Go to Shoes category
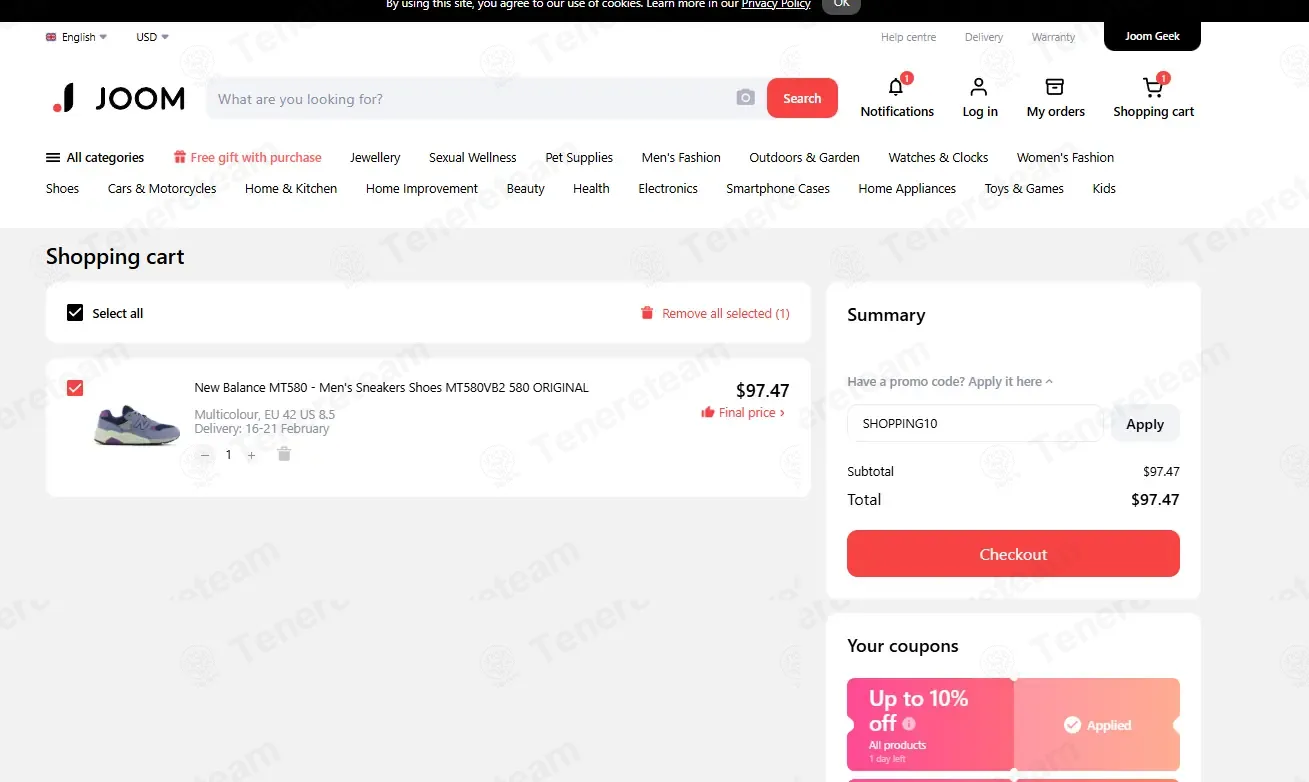Screen dimensions: 1309x782 click(62, 188)
